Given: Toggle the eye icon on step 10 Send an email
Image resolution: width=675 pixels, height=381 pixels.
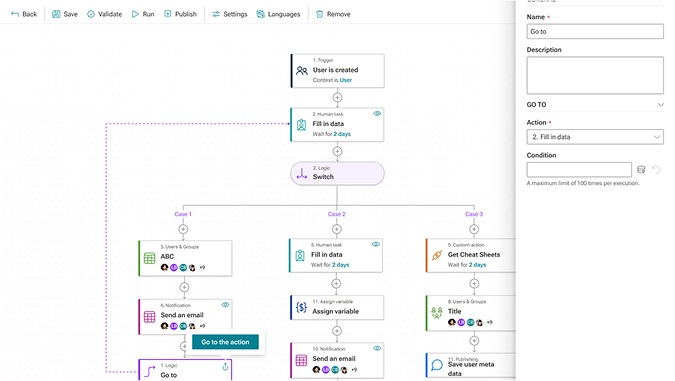Looking at the screenshot, I should coord(377,348).
